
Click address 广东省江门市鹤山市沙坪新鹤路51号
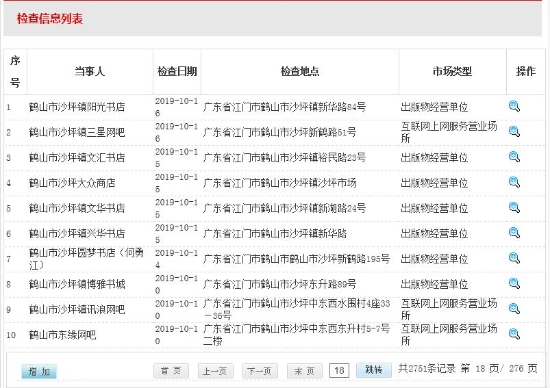pos(280,132)
